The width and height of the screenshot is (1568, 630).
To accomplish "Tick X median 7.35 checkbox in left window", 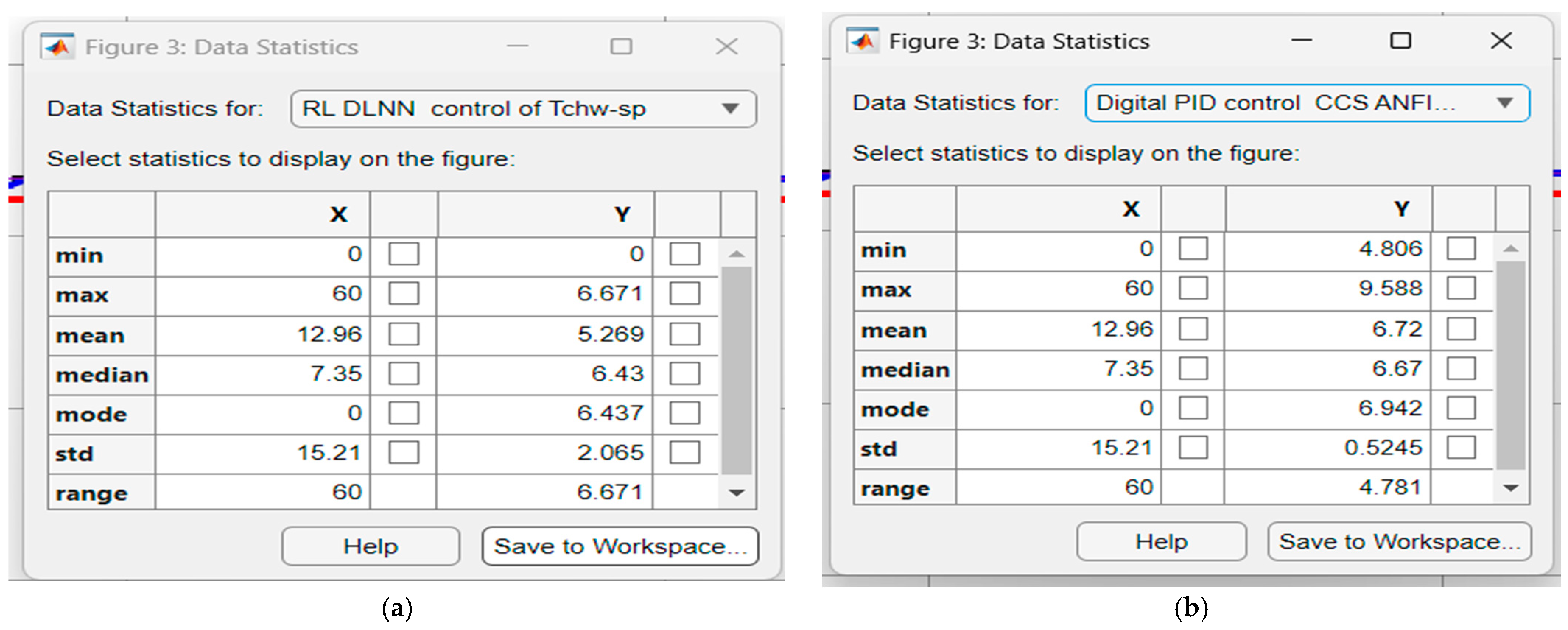I will [404, 373].
